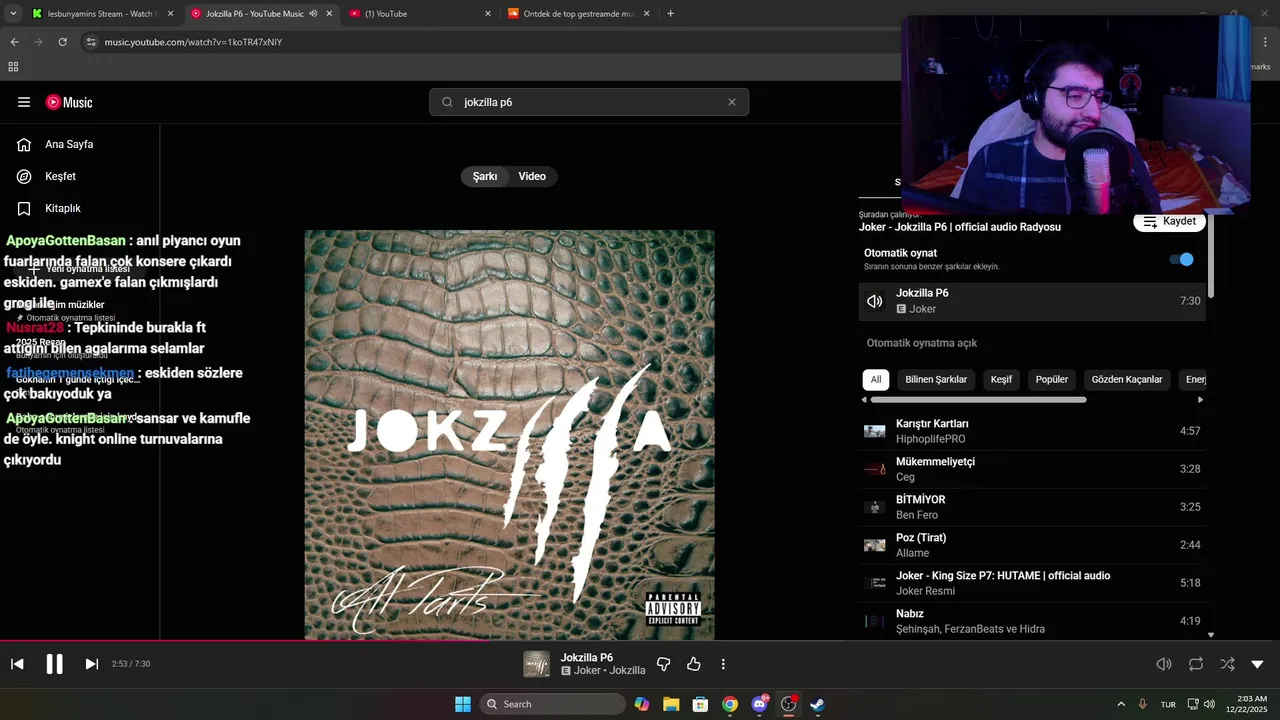
Task: Switch player to Şarkı mode
Action: coord(485,176)
